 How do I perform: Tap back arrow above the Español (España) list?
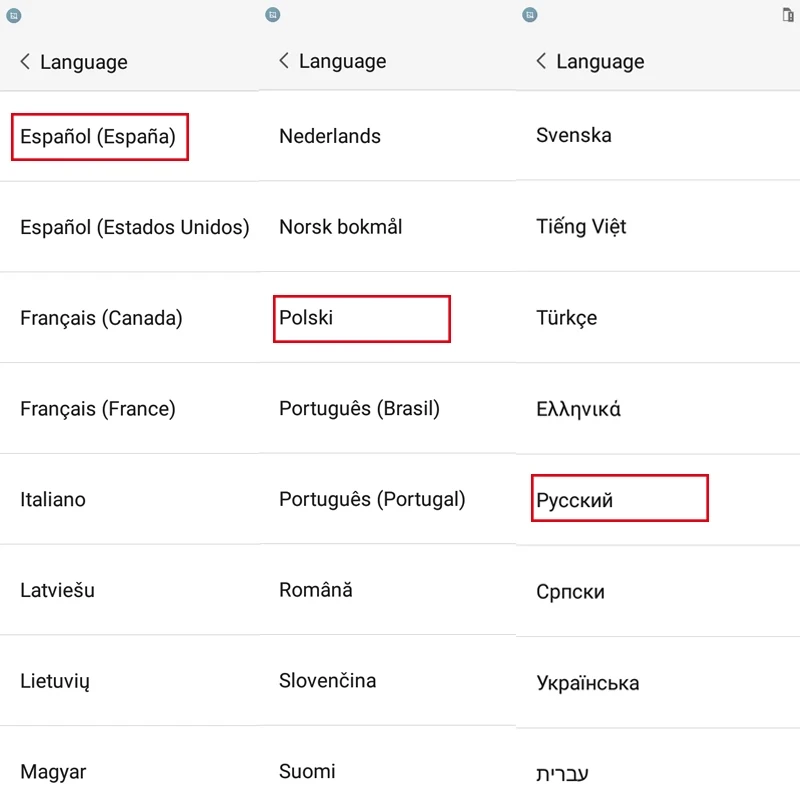[x=25, y=62]
